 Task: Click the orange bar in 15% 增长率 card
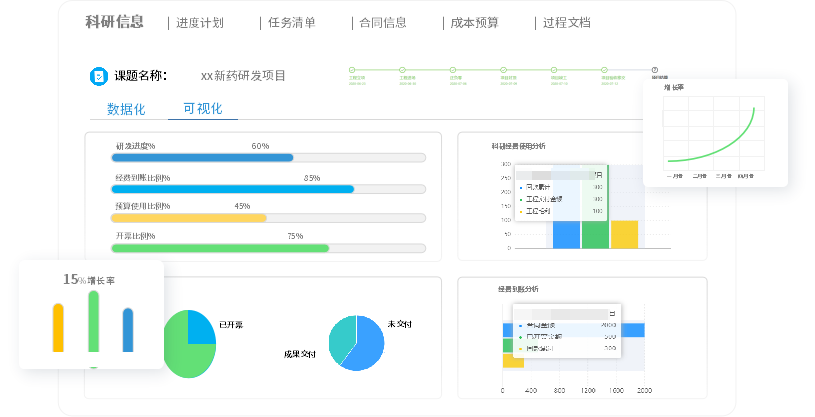click(x=58, y=328)
